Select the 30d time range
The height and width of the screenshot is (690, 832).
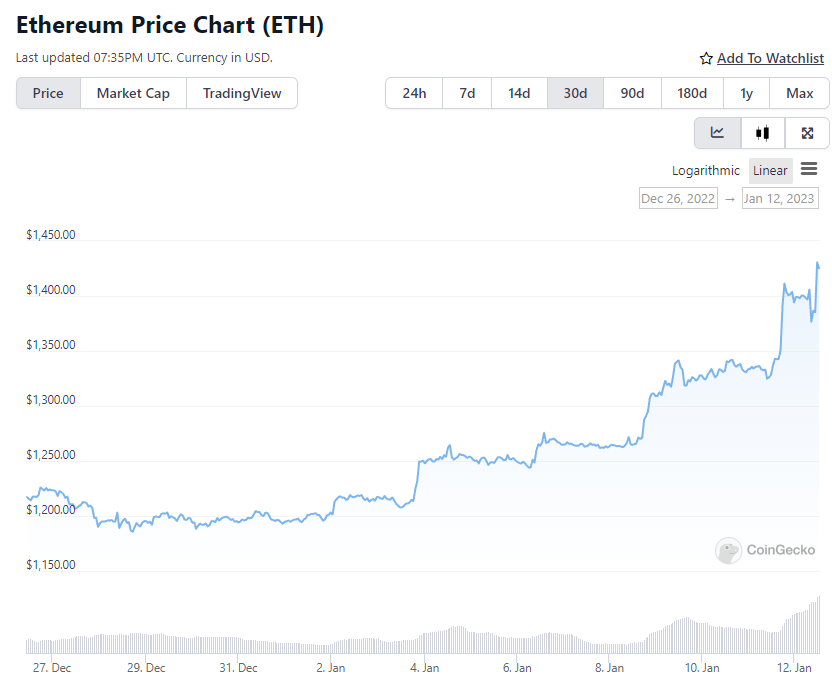click(x=575, y=93)
